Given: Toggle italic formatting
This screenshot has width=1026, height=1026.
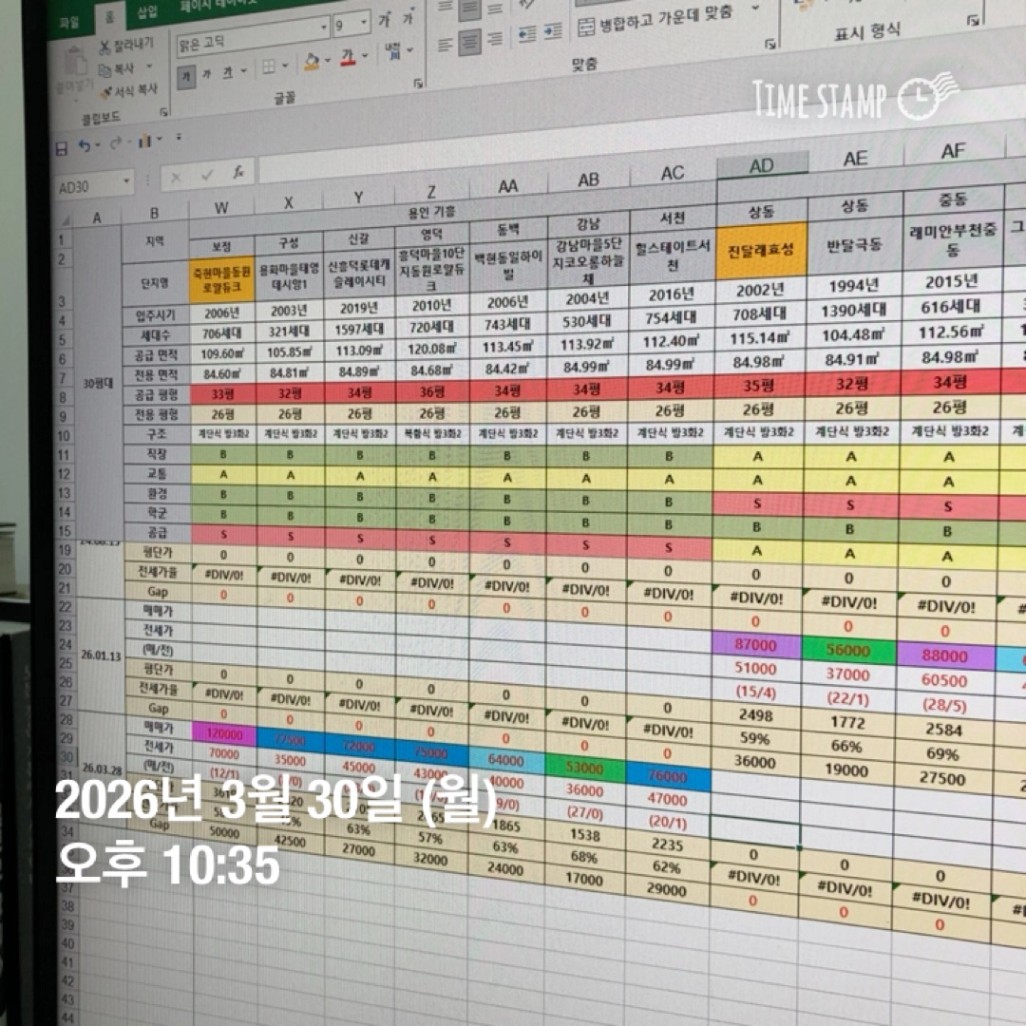Looking at the screenshot, I should pyautogui.click(x=206, y=75).
